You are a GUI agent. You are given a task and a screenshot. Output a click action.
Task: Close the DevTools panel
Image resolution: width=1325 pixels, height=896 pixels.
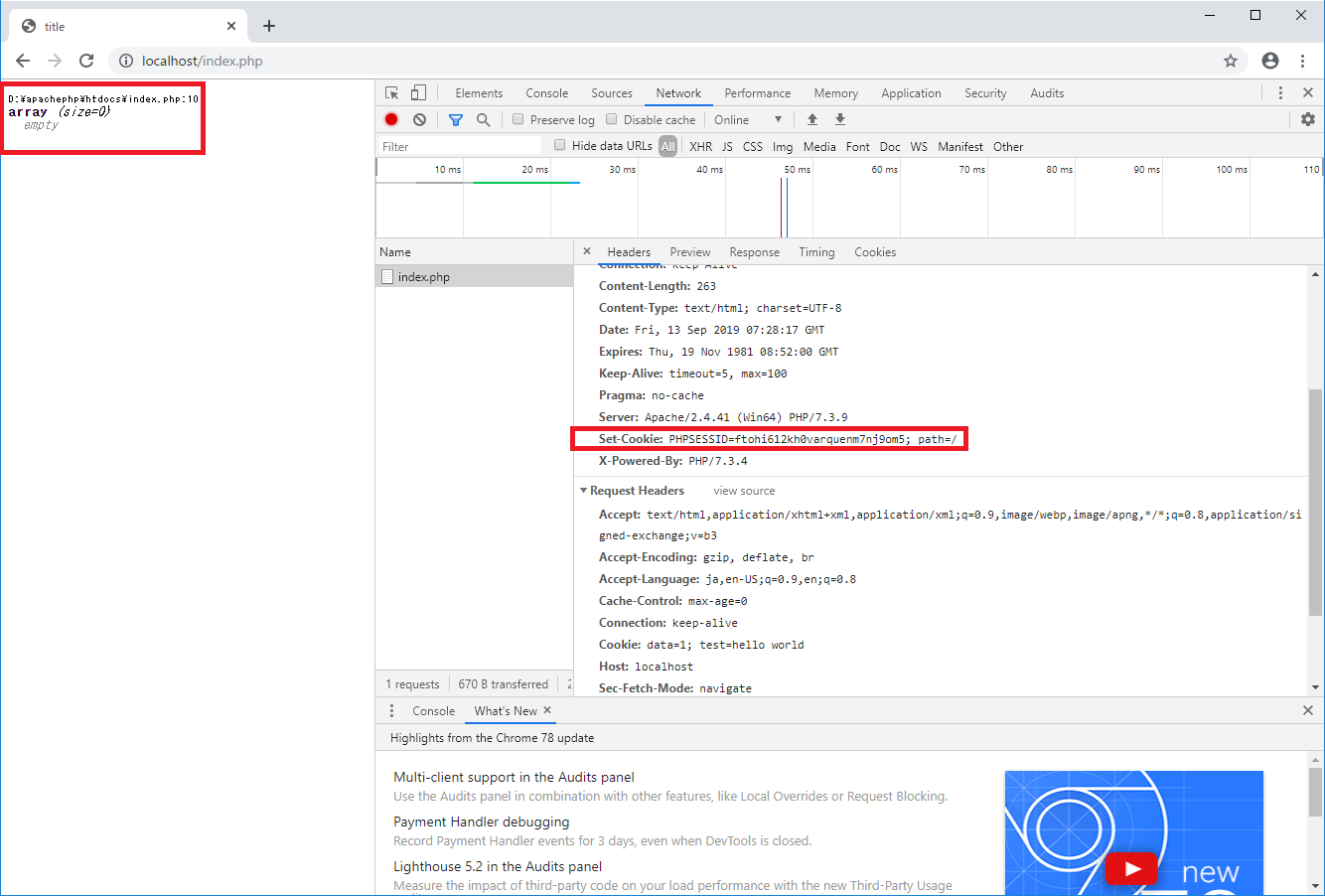click(1308, 92)
